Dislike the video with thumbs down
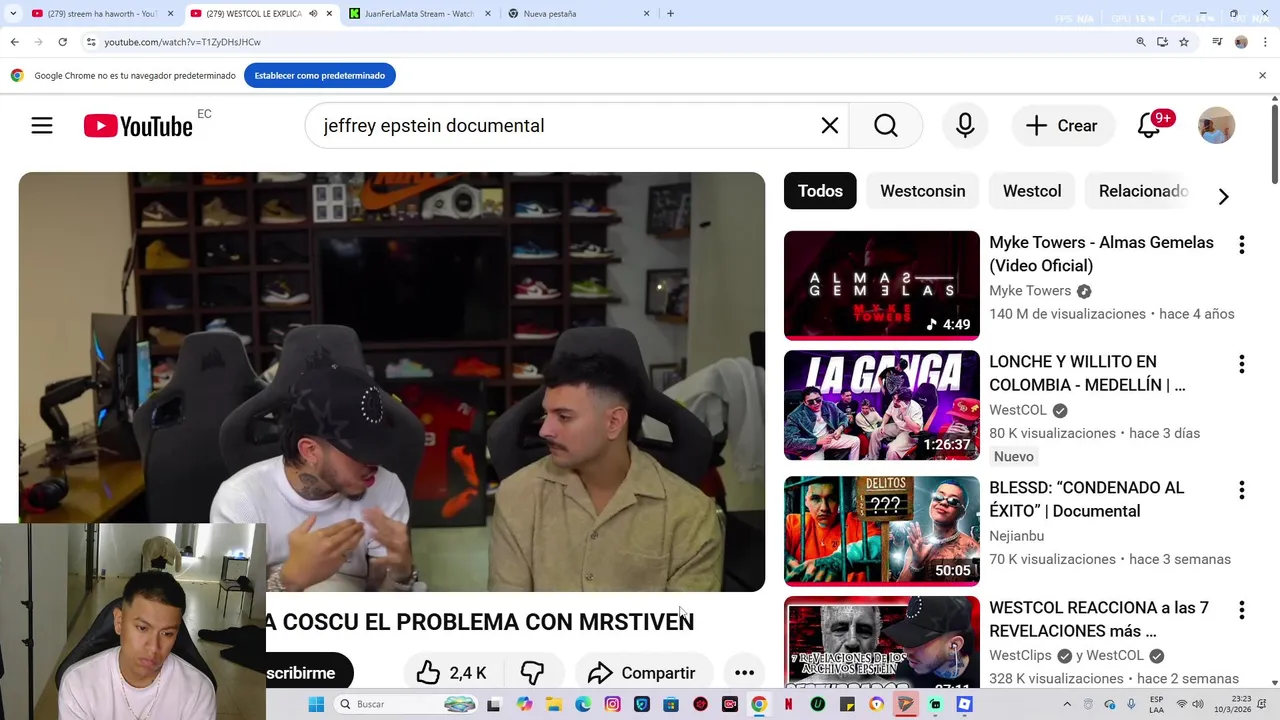This screenshot has height=720, width=1280. (532, 673)
